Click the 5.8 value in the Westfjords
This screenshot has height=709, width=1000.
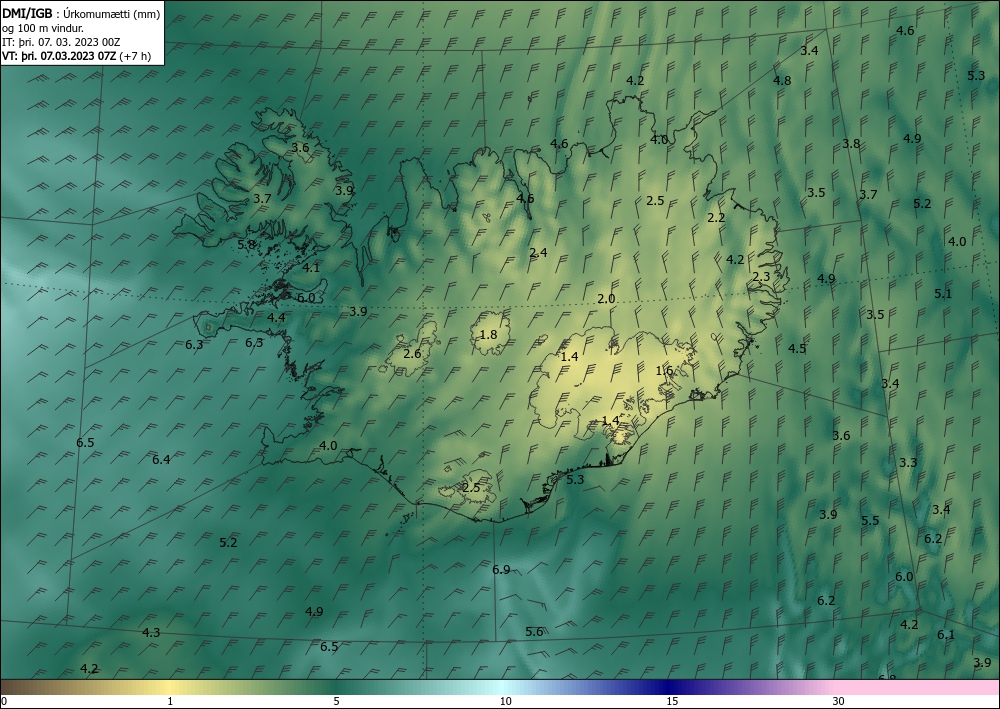[246, 244]
